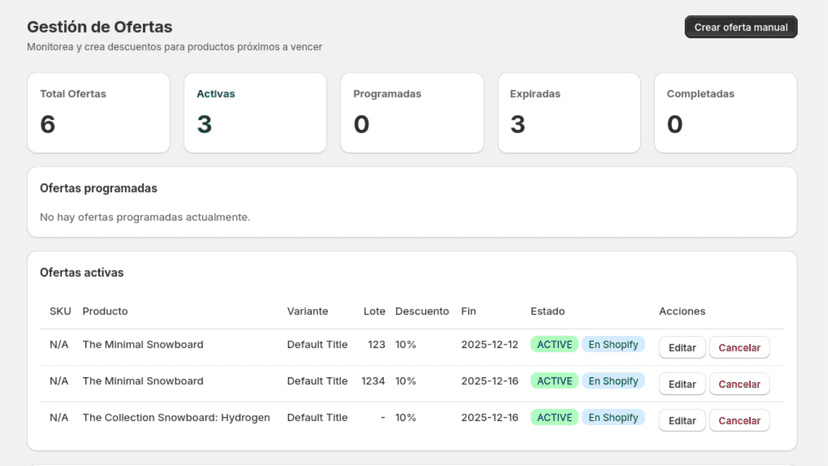This screenshot has width=828, height=466.
Task: Edit the Collection Snowboard: Hydrogen offer
Action: (682, 421)
